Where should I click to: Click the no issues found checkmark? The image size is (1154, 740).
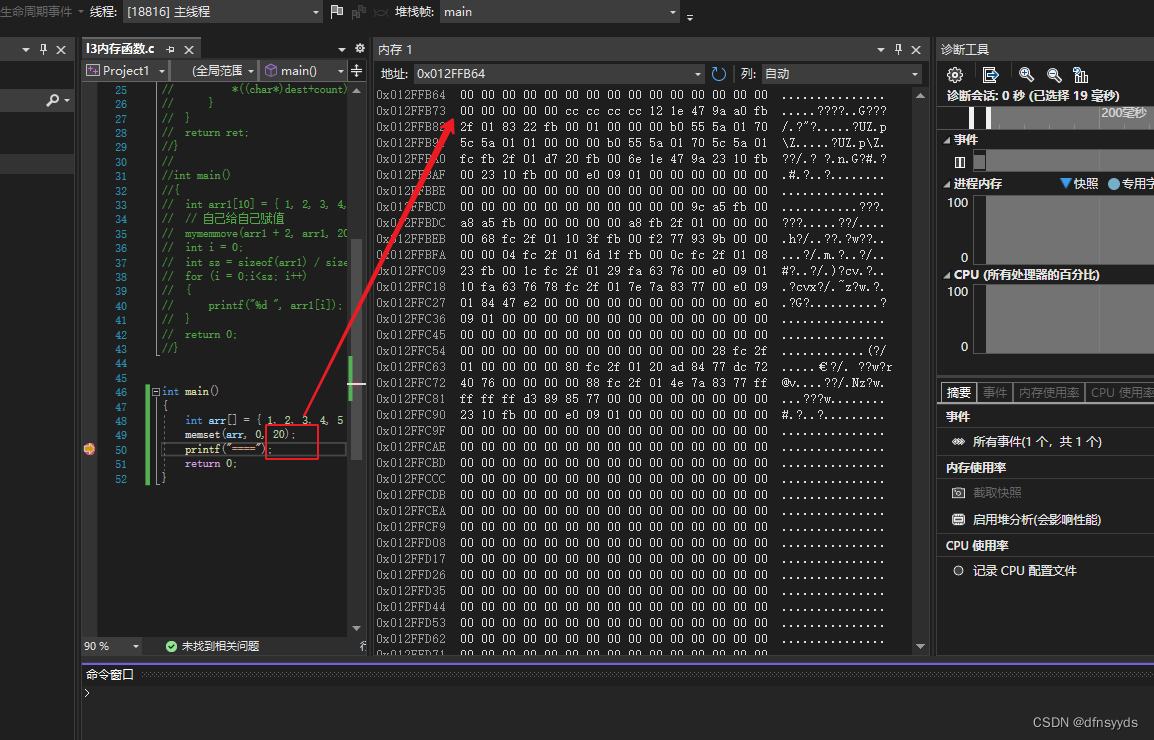(x=171, y=646)
